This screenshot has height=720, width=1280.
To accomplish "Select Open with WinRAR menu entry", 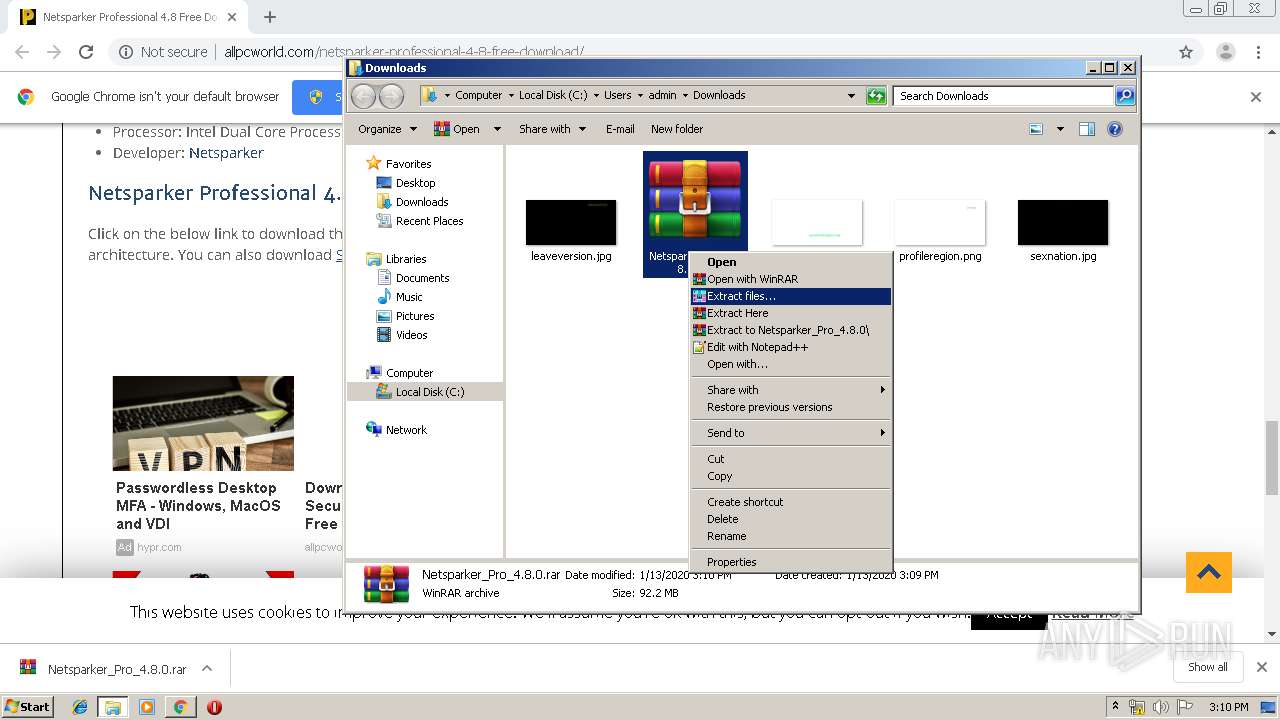I will click(790, 279).
